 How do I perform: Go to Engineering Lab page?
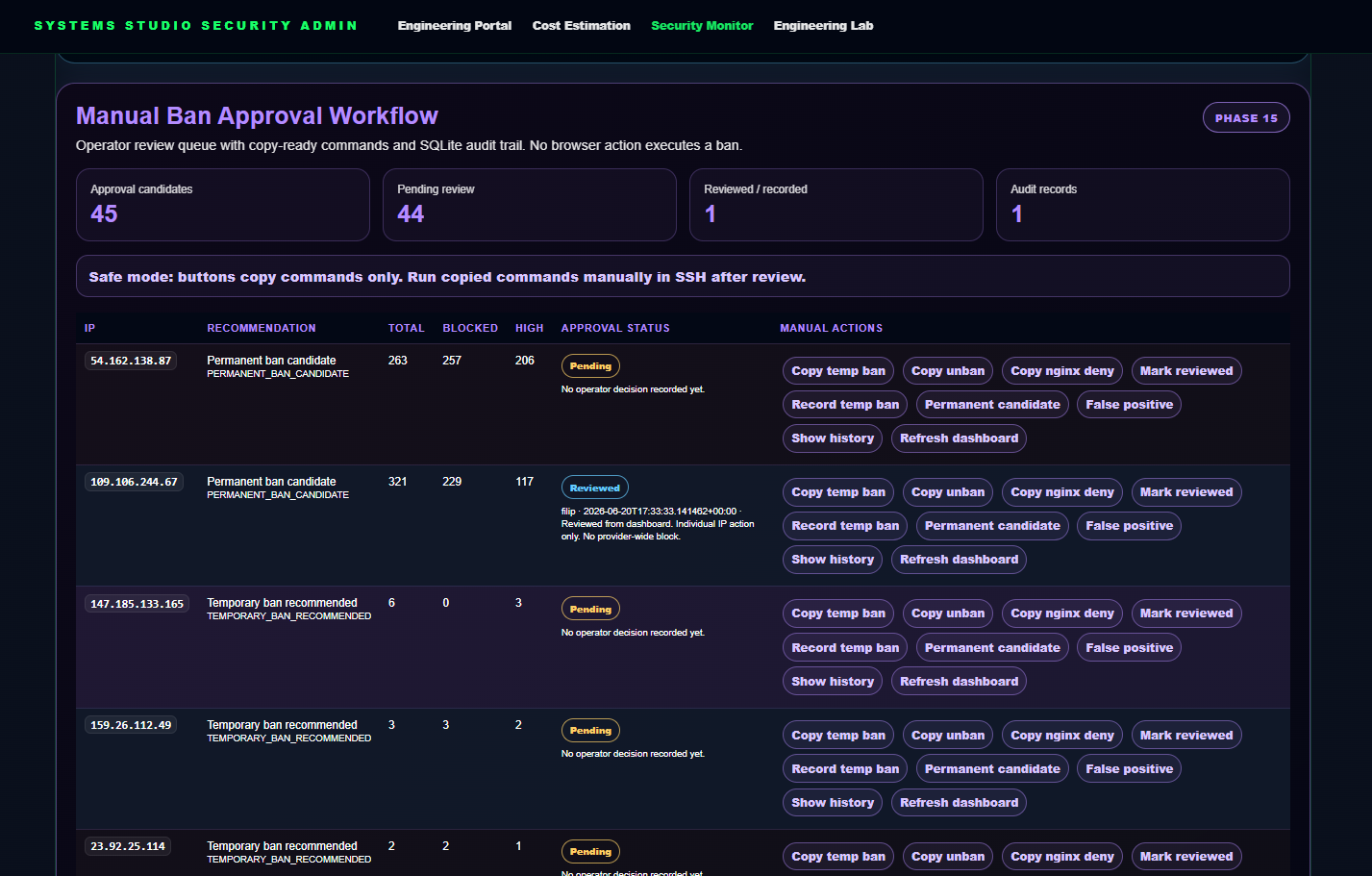tap(823, 26)
